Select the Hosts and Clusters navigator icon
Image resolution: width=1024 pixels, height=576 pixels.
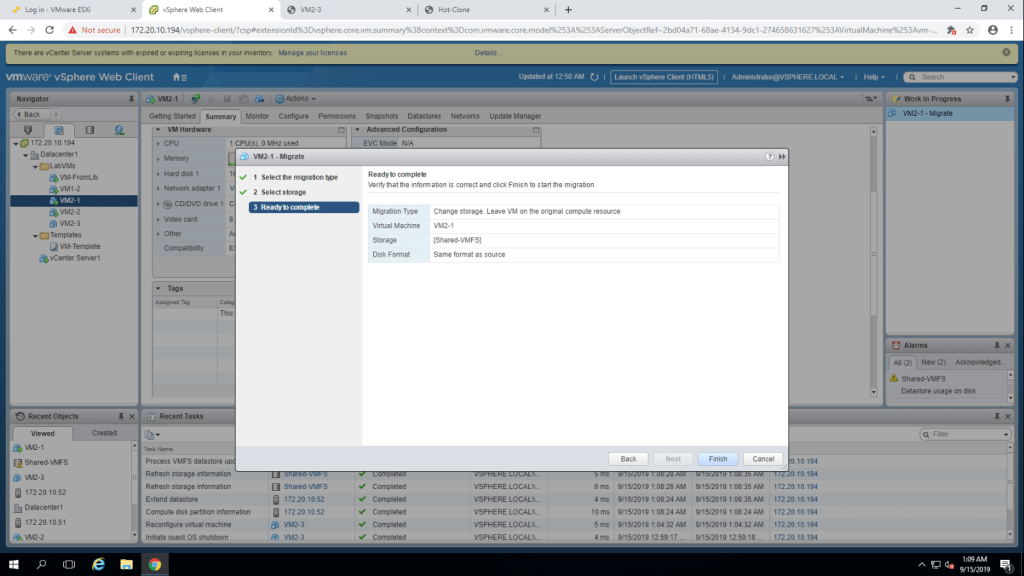(28, 130)
